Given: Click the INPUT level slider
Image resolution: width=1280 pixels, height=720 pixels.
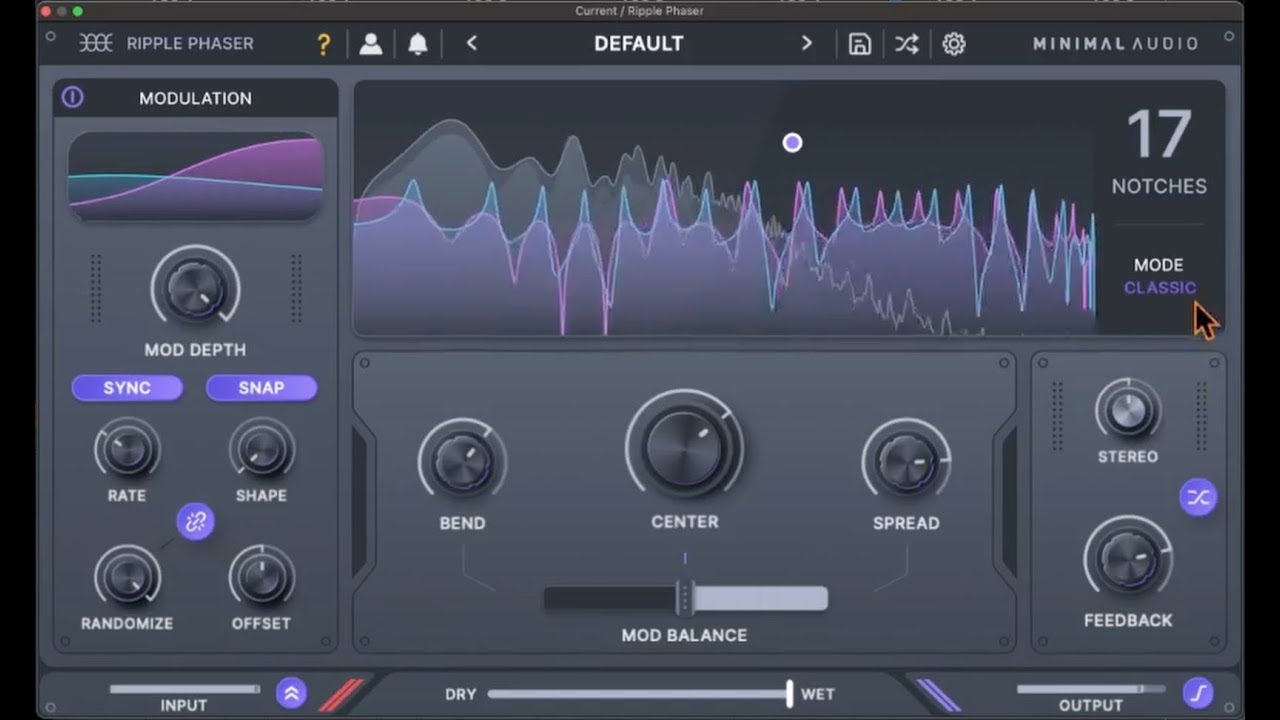Looking at the screenshot, I should coord(184,689).
